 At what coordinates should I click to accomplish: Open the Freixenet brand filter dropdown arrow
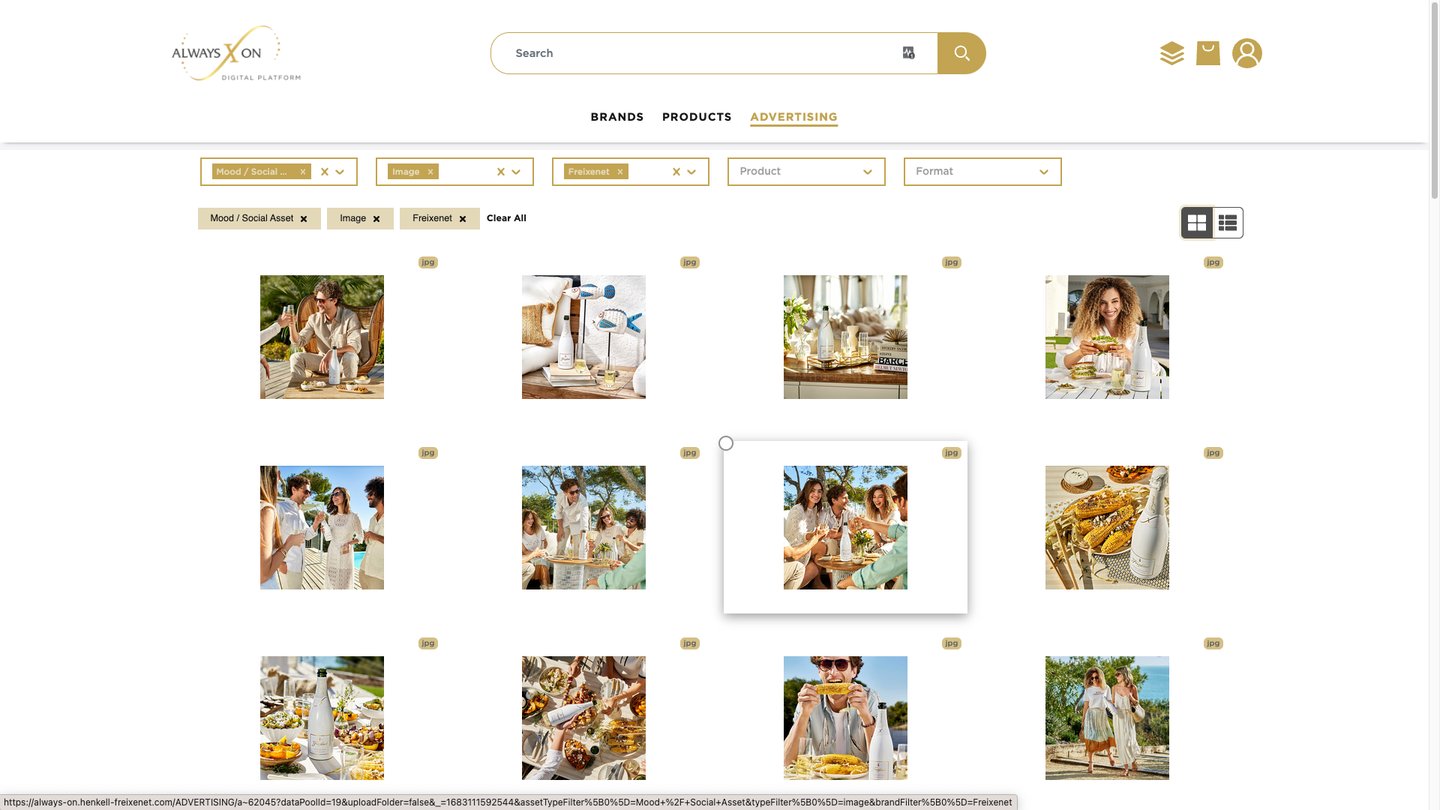pos(692,172)
